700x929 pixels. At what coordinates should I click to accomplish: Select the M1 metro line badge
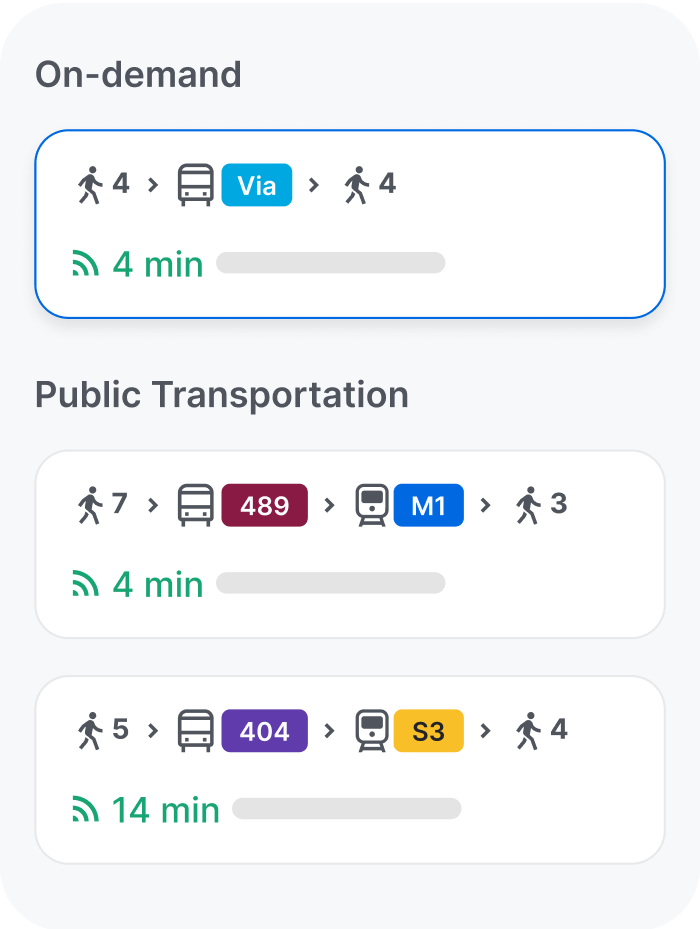click(429, 505)
